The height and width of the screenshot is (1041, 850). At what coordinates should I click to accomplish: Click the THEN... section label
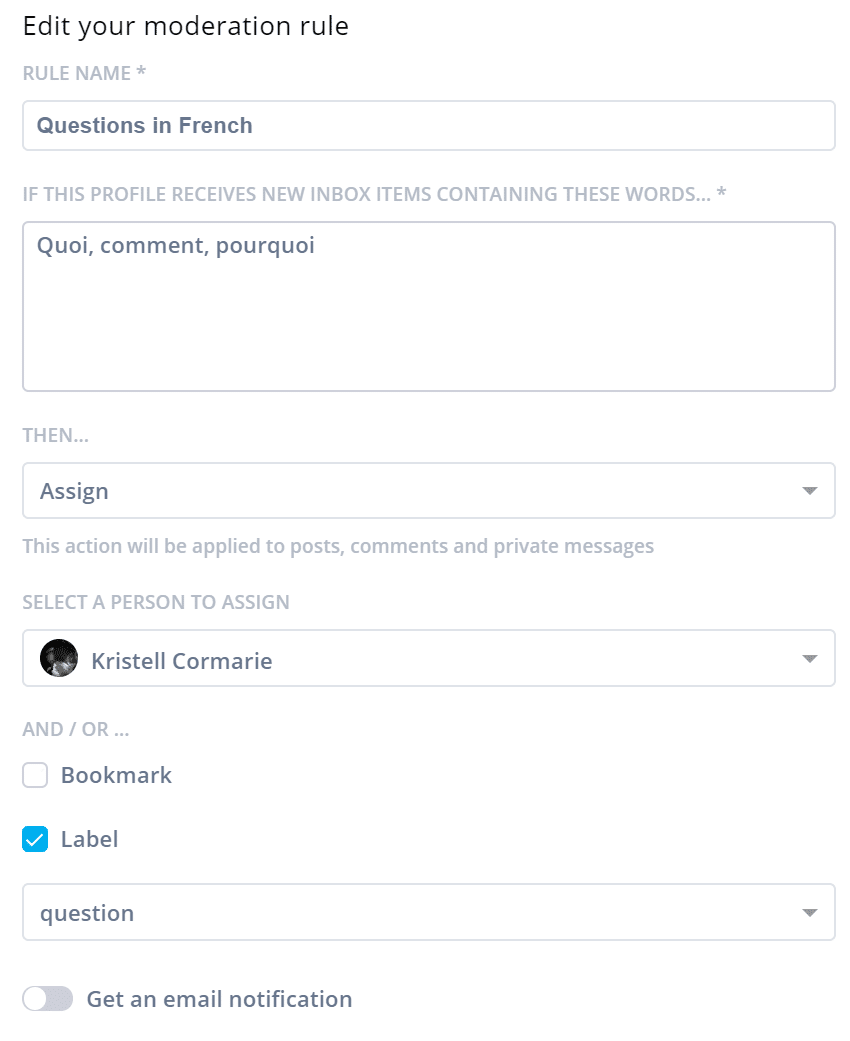click(x=56, y=435)
